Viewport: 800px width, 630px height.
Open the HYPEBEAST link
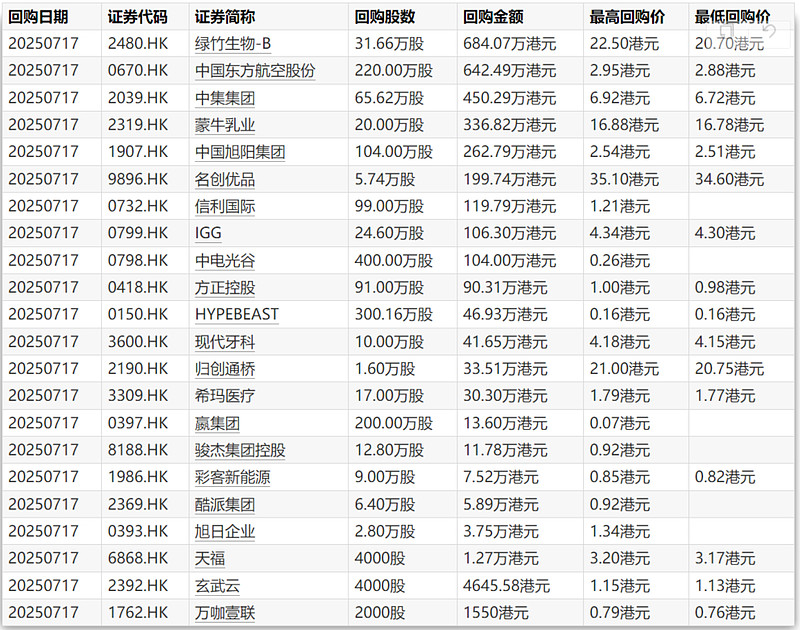(x=237, y=314)
